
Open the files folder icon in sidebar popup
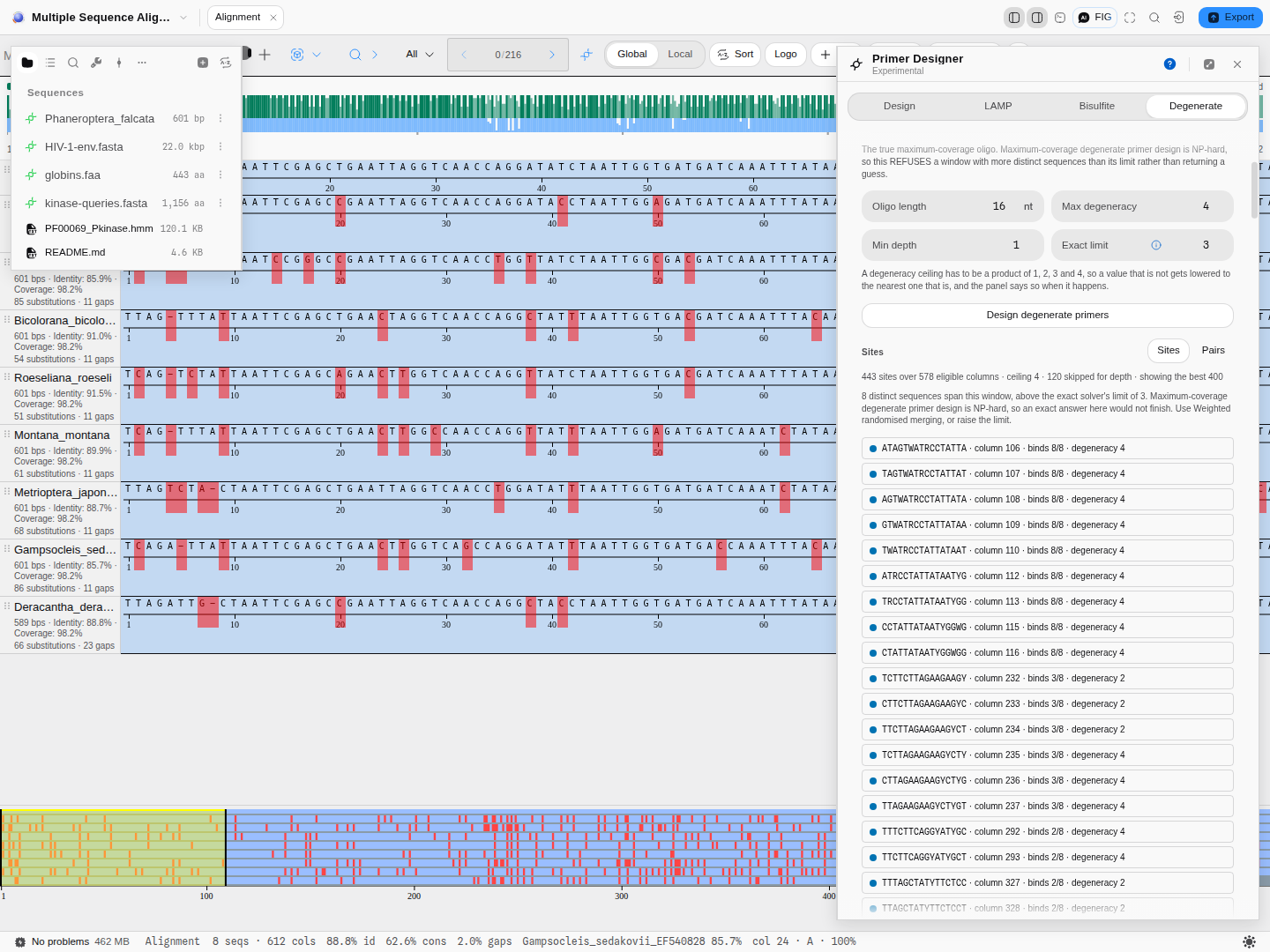[x=27, y=63]
